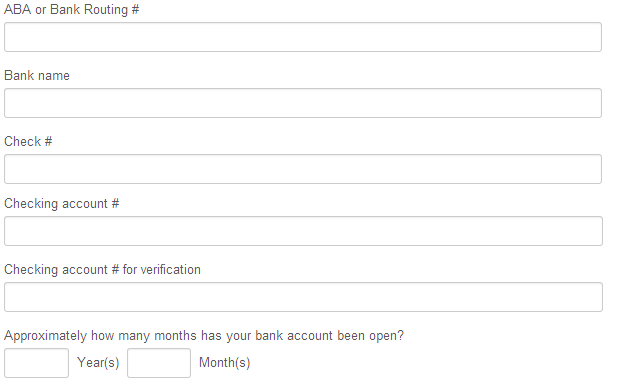Click the Checking account # field
The width and height of the screenshot is (618, 386).
(303, 231)
